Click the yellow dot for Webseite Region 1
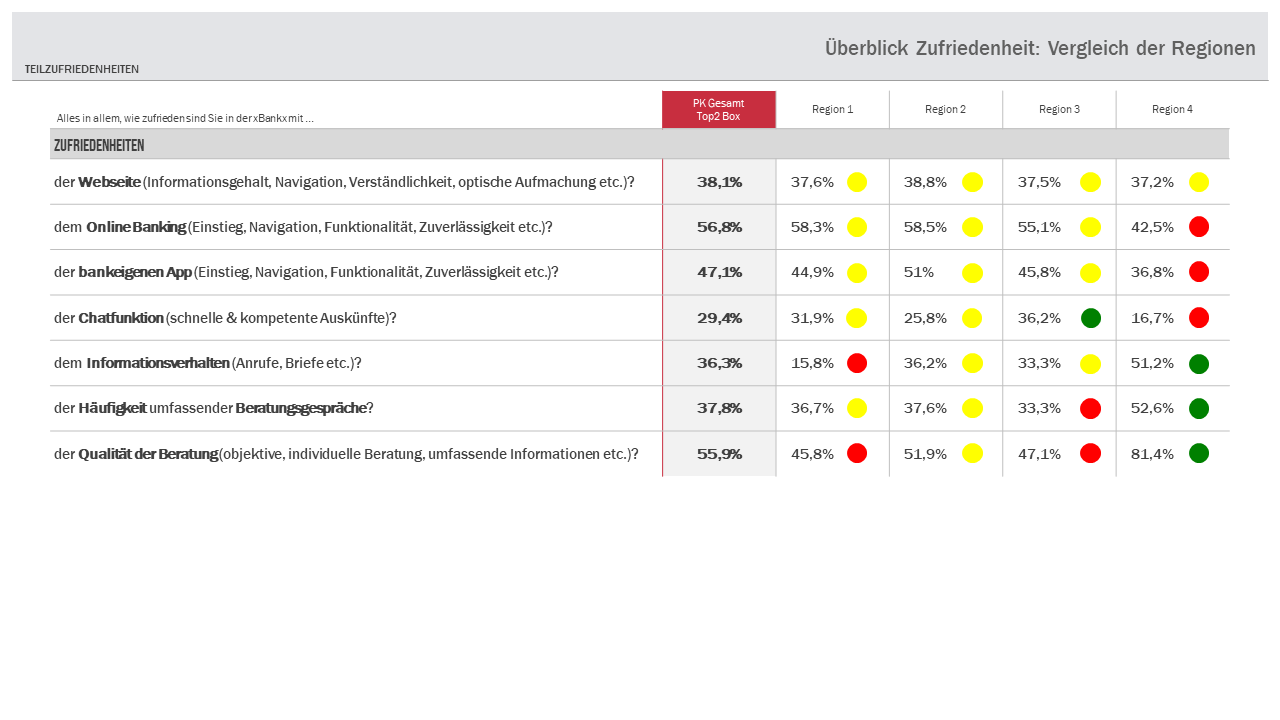The width and height of the screenshot is (1280, 720). (857, 182)
